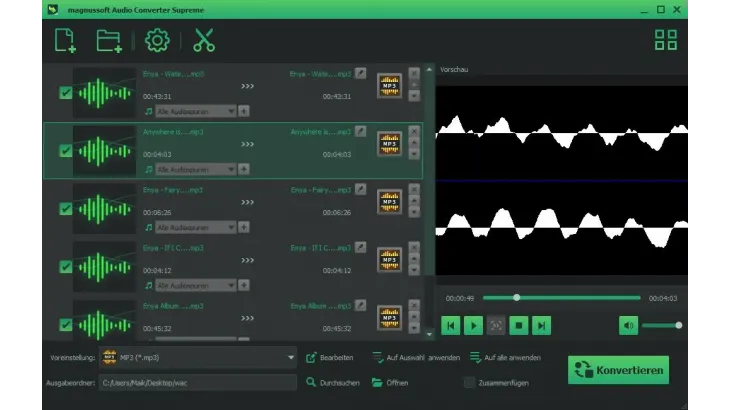Click the Add File icon in toolbar
Image resolution: width=730 pixels, height=410 pixels.
tap(65, 41)
